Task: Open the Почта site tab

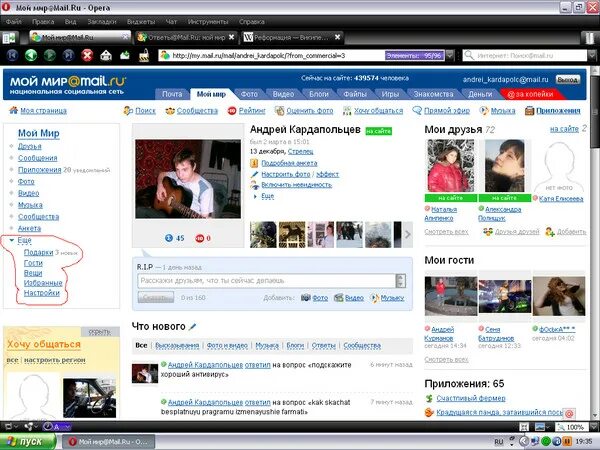Action: [172, 94]
